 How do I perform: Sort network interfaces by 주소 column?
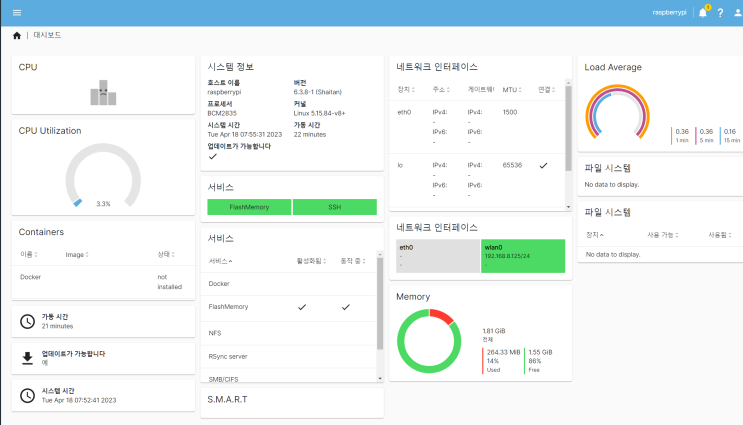(x=441, y=90)
